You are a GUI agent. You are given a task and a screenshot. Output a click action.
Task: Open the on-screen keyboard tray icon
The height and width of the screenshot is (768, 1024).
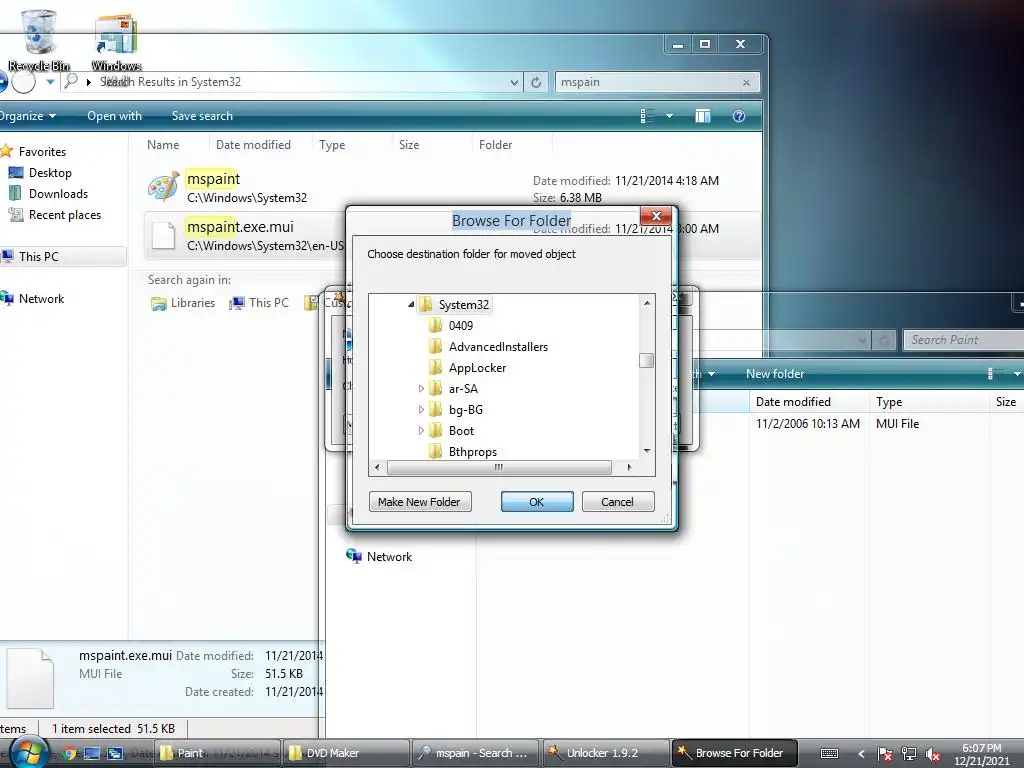coord(829,754)
